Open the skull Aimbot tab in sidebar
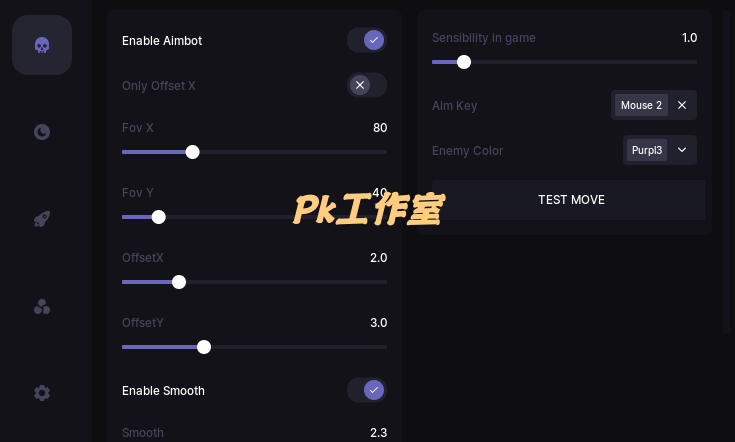This screenshot has width=735, height=442. pyautogui.click(x=42, y=45)
